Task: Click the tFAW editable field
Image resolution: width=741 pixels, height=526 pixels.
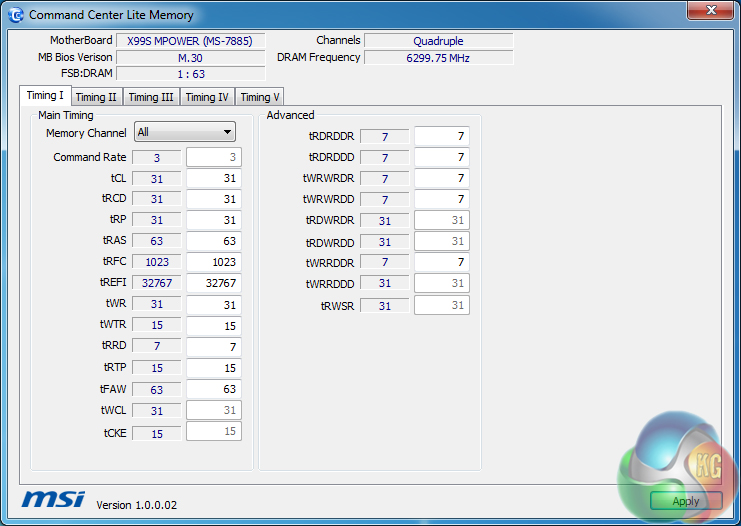Action: (214, 389)
